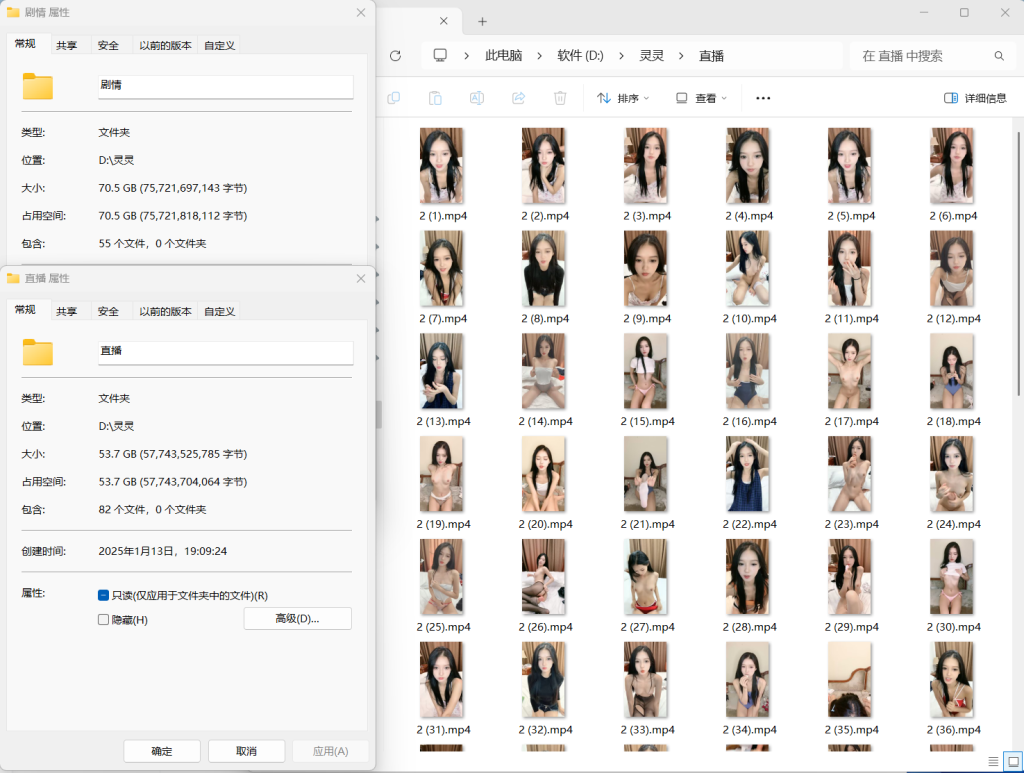Open 安全 tab in 剧情 属性 dialog
The height and width of the screenshot is (773, 1024).
pos(108,46)
